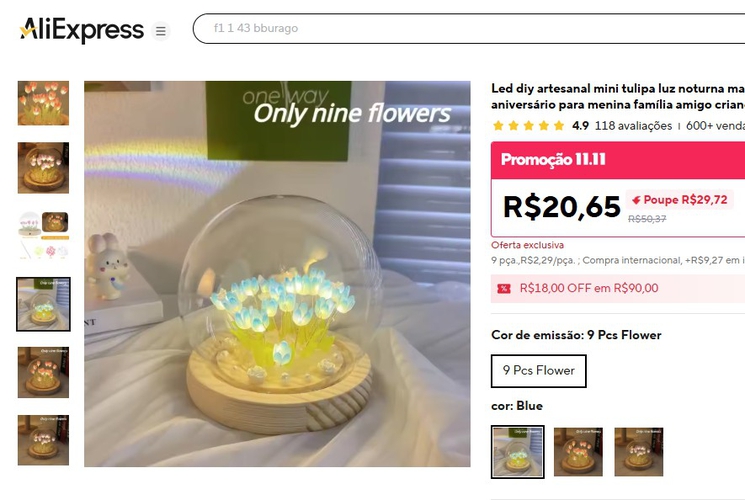
Task: Click the Poupe R$29,72 savings badge
Action: (680, 199)
